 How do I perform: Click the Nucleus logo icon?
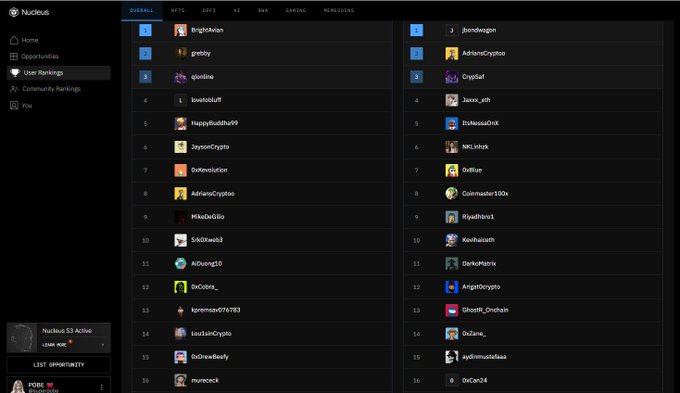tap(14, 12)
